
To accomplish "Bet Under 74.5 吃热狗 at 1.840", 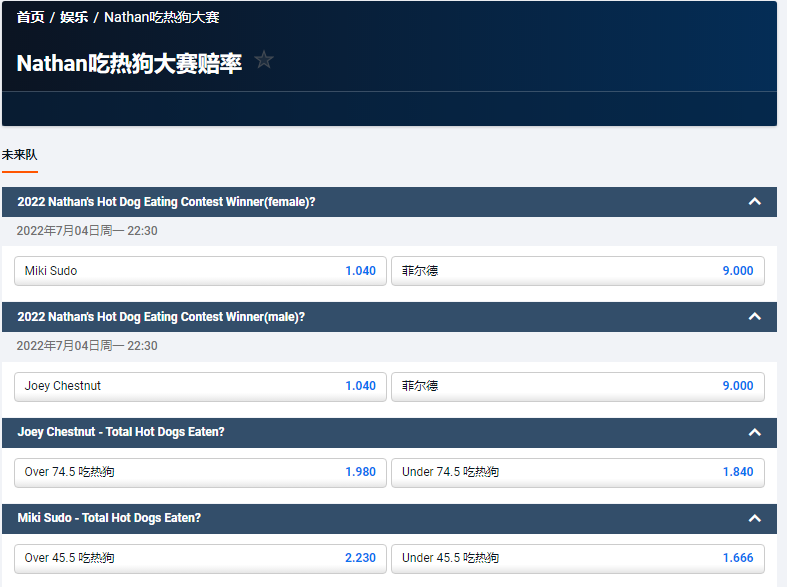I will (577, 472).
